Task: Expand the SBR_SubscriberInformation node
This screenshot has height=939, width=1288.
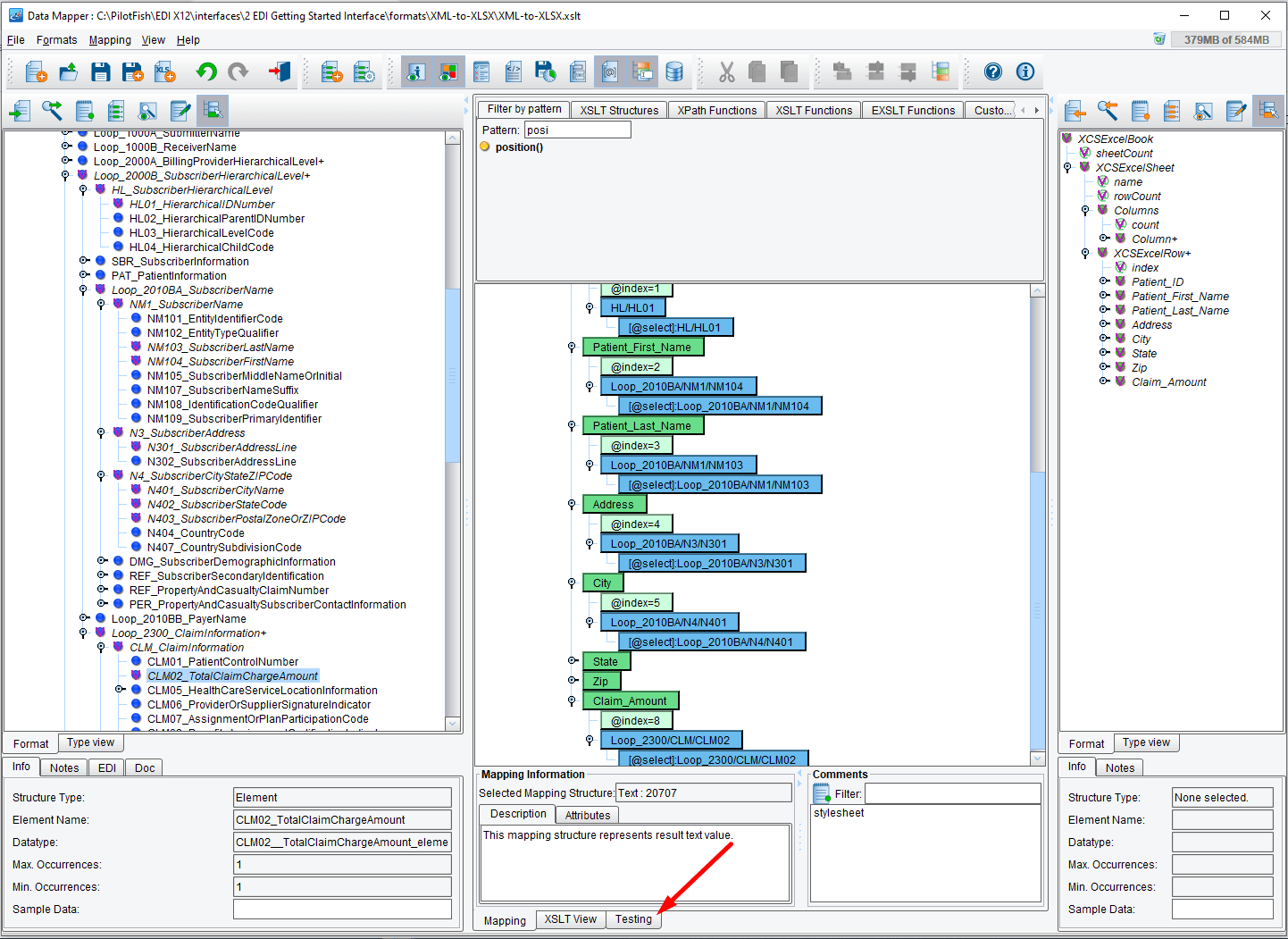Action: [x=84, y=261]
